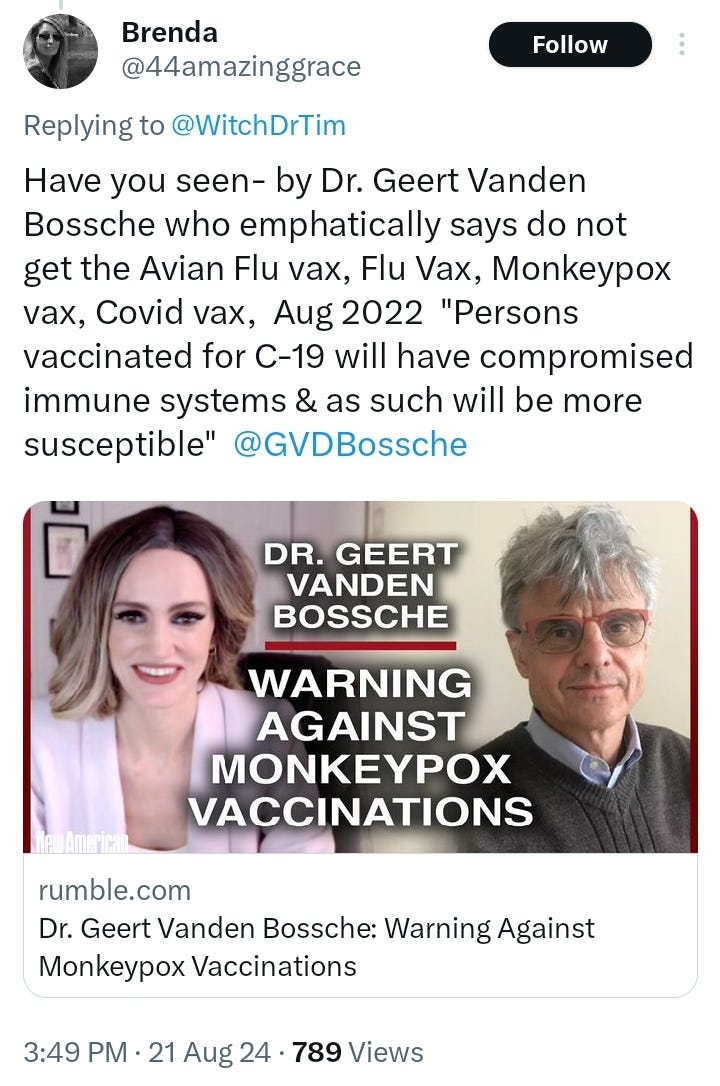The height and width of the screenshot is (1086, 720).
Task: Click the 3:49 PM timestamp
Action: pyautogui.click(x=75, y=1052)
